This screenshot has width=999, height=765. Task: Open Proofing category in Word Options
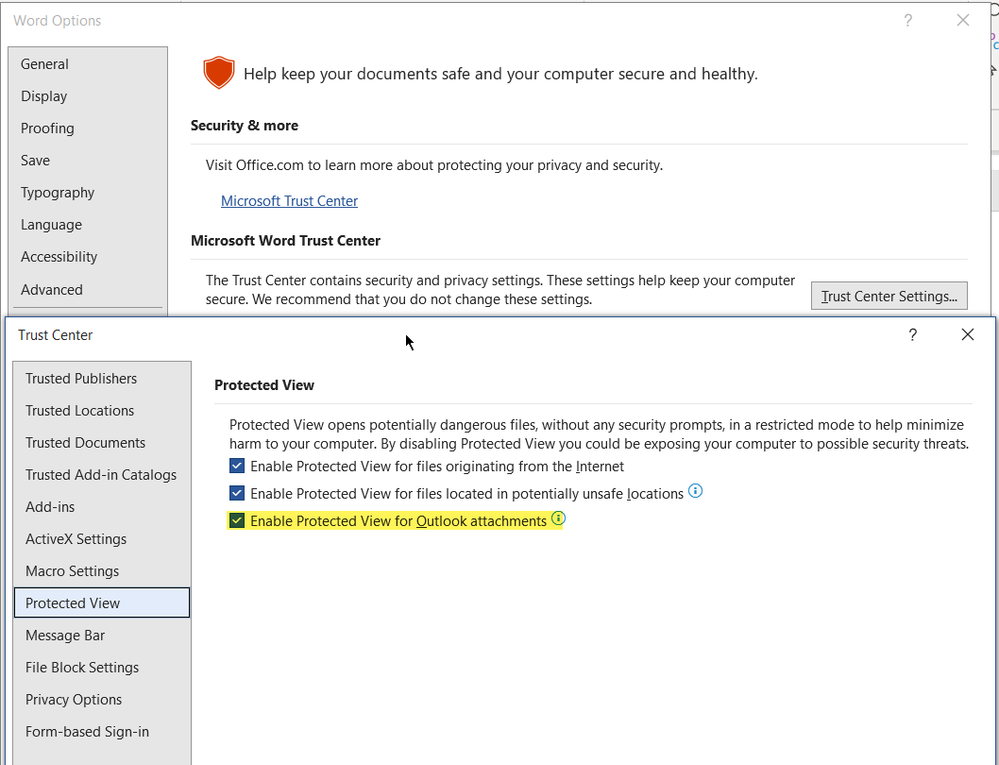(x=88, y=128)
